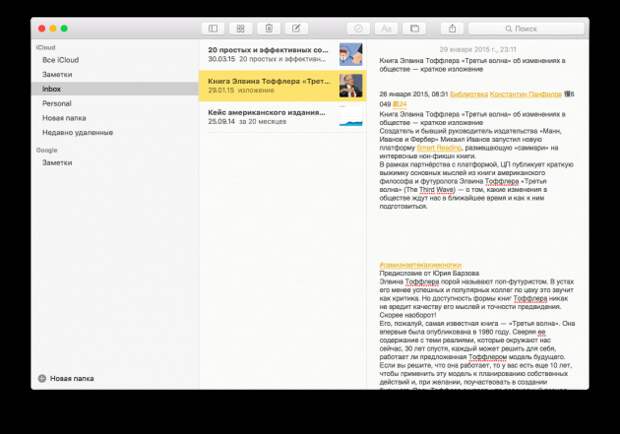Open the orange hashtag link in note
Viewport: 620px width, 434px height.
pos(420,265)
